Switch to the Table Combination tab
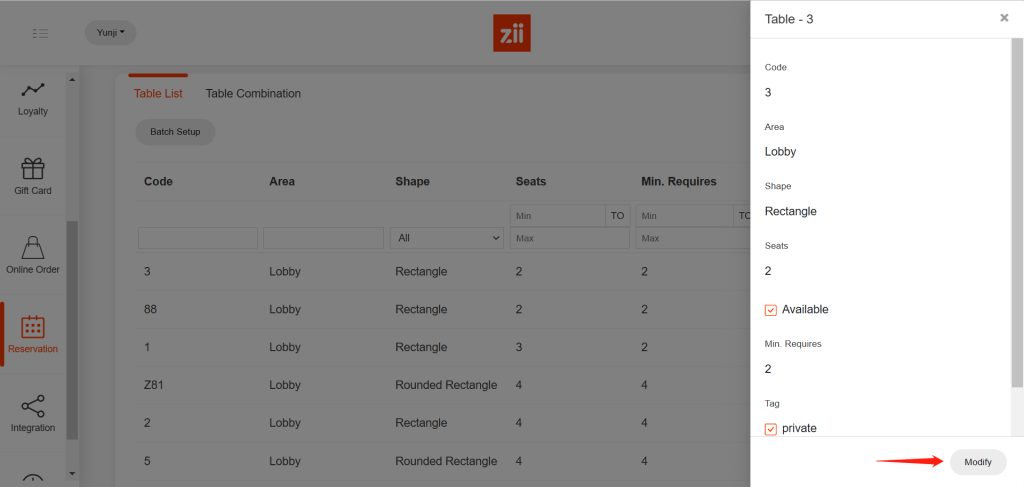 point(253,94)
